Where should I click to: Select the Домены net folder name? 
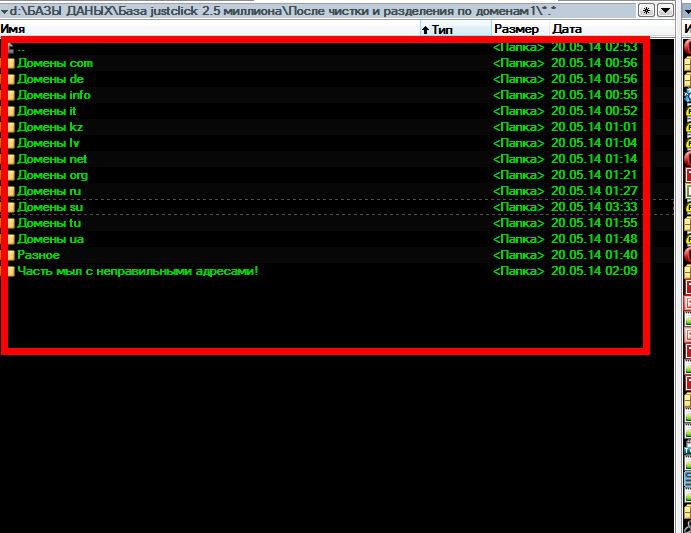coord(52,159)
